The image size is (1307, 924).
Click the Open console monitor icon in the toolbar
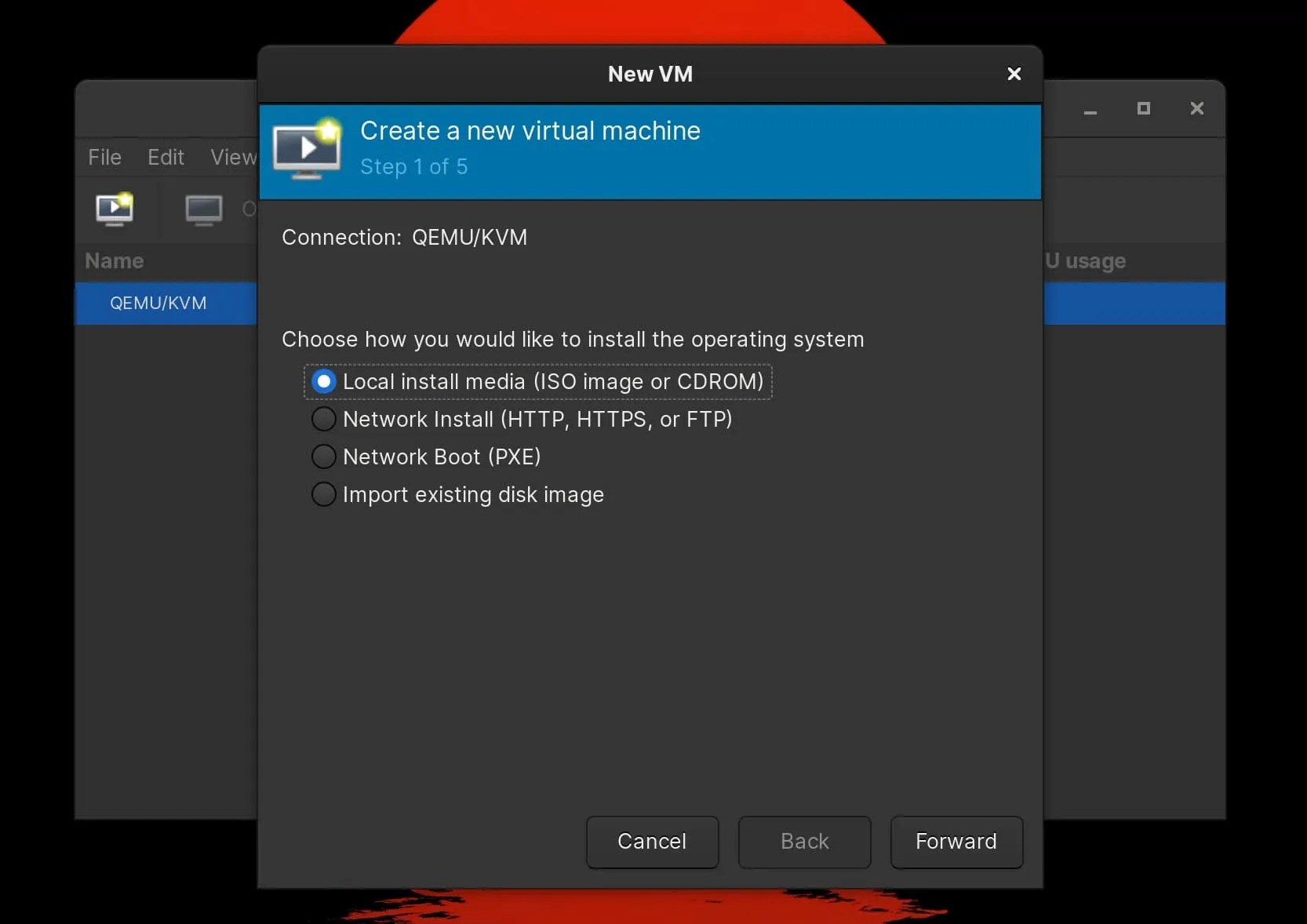click(x=204, y=209)
